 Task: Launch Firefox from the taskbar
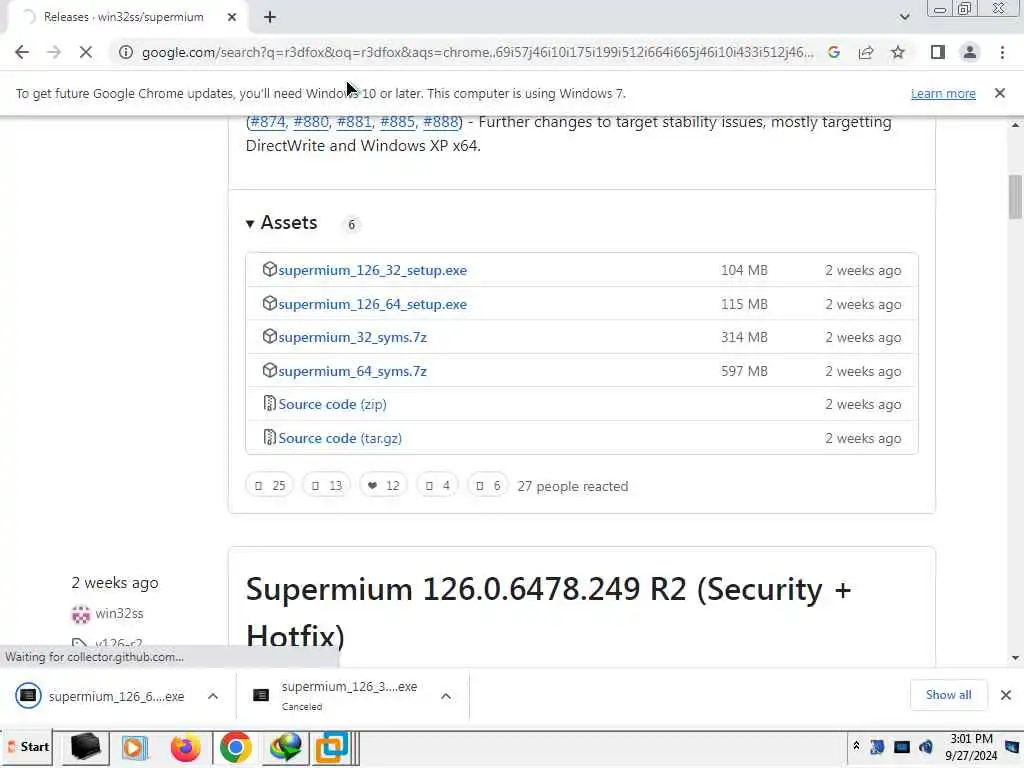tap(185, 746)
